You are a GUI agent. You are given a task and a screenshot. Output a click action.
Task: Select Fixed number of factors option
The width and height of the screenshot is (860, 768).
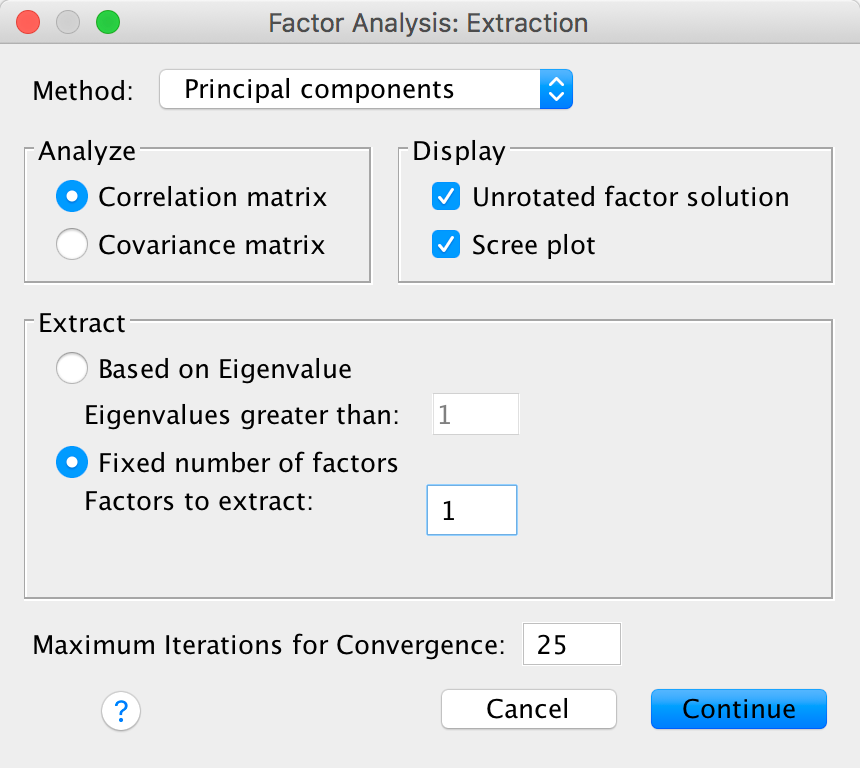point(72,463)
